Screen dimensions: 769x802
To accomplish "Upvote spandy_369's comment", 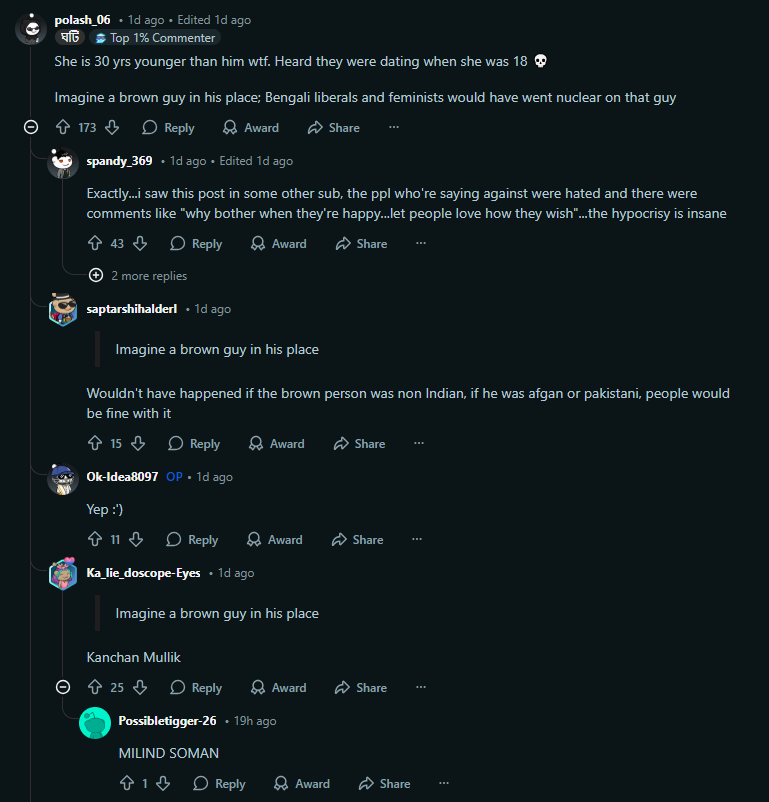I will pyautogui.click(x=96, y=244).
